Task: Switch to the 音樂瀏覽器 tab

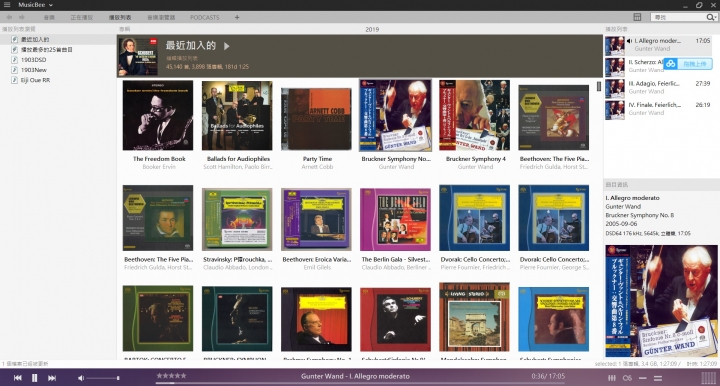Action: point(161,17)
